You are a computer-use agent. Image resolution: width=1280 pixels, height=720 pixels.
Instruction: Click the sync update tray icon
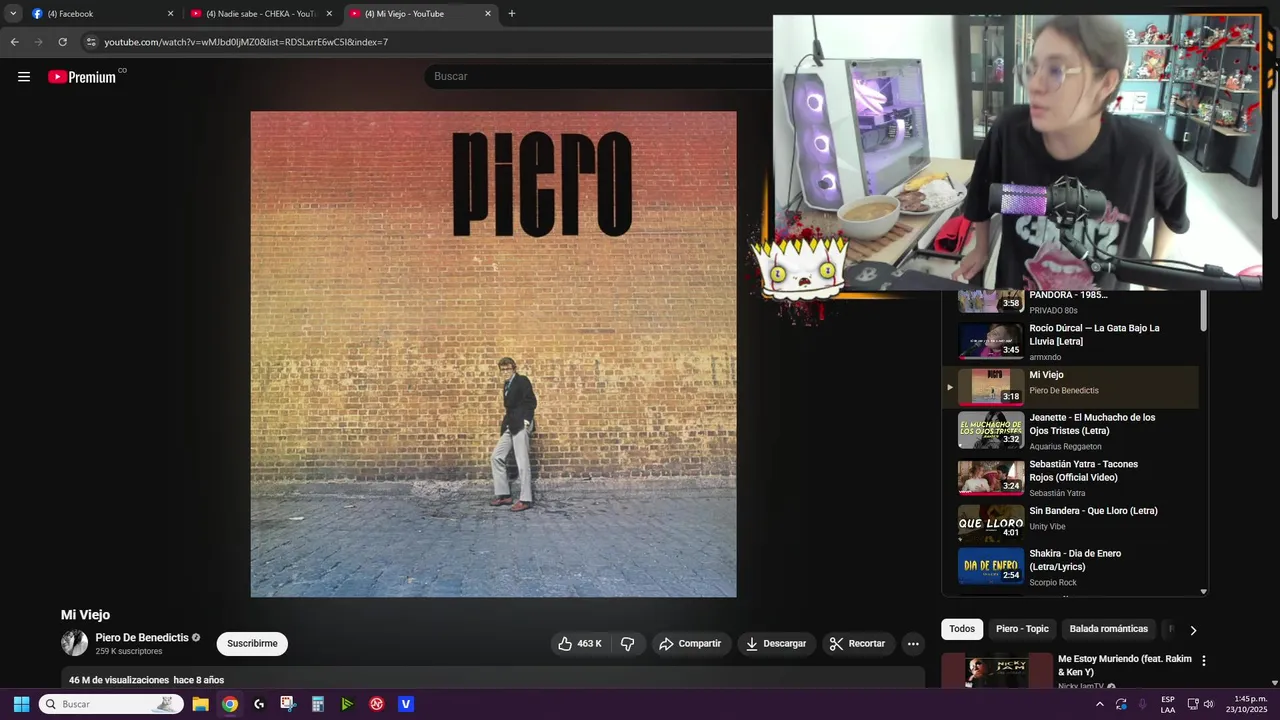point(1121,704)
